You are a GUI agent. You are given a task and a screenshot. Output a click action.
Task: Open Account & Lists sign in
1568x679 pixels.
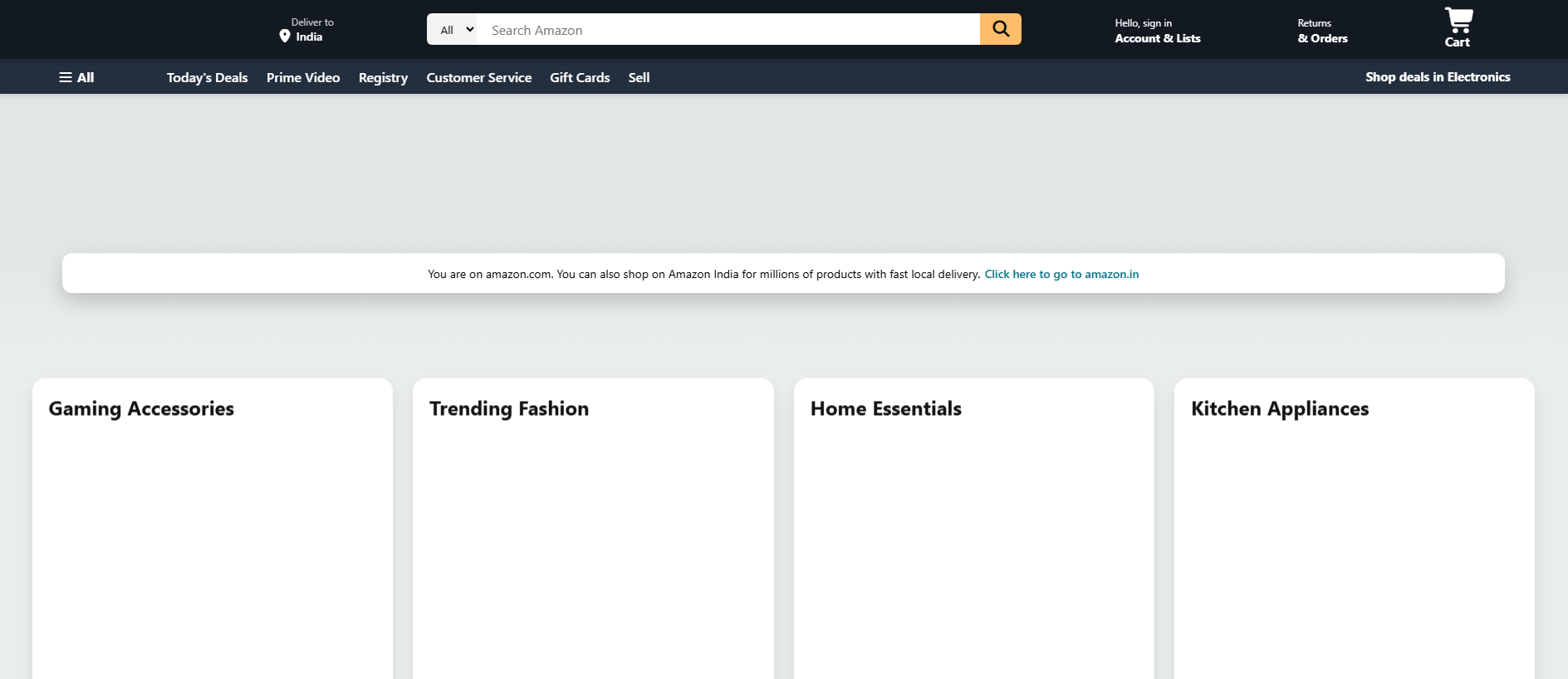(x=1158, y=31)
